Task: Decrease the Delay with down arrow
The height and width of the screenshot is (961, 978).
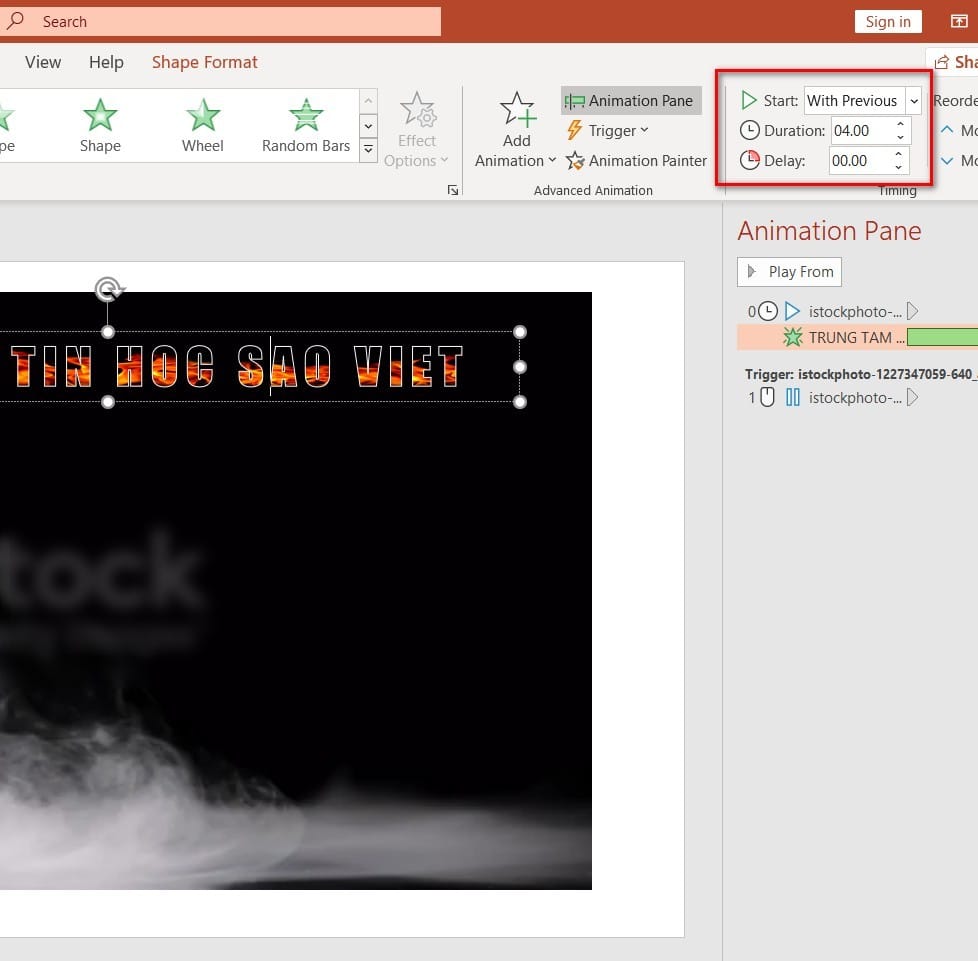Action: click(899, 167)
